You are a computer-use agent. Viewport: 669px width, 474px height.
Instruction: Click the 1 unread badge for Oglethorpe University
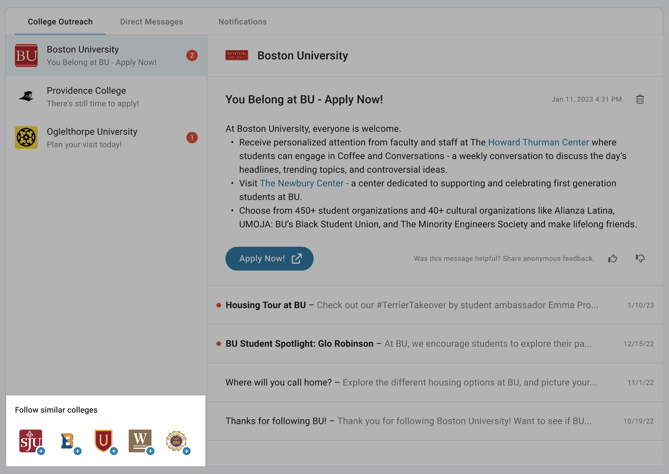pos(192,137)
